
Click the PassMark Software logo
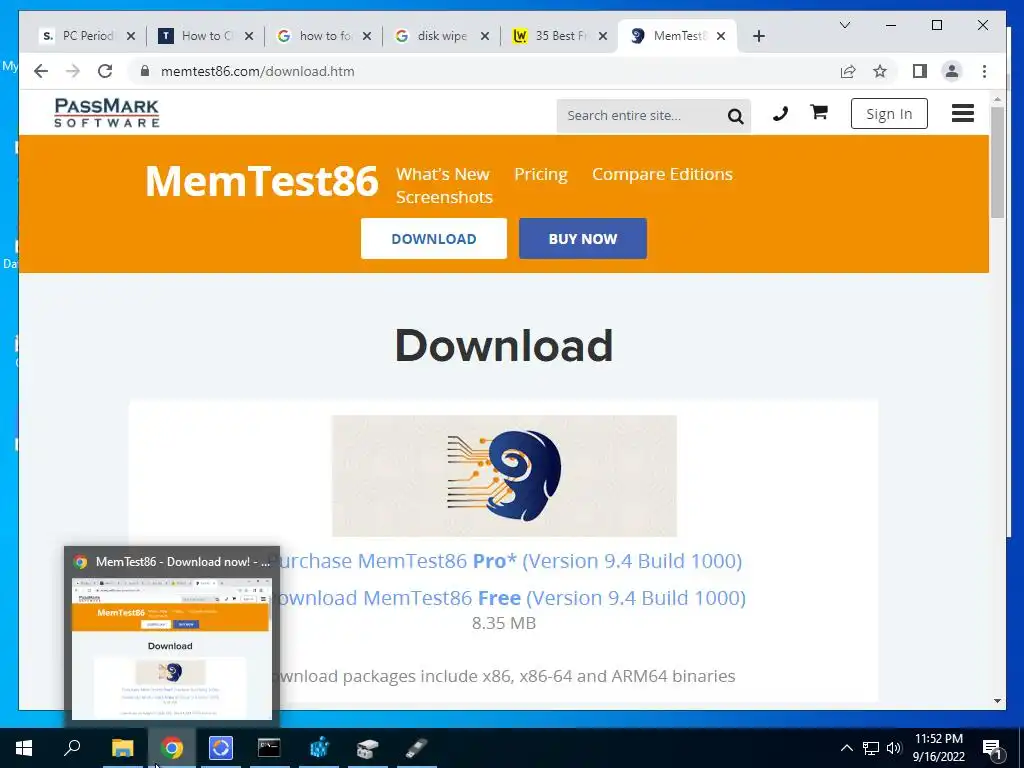[106, 113]
